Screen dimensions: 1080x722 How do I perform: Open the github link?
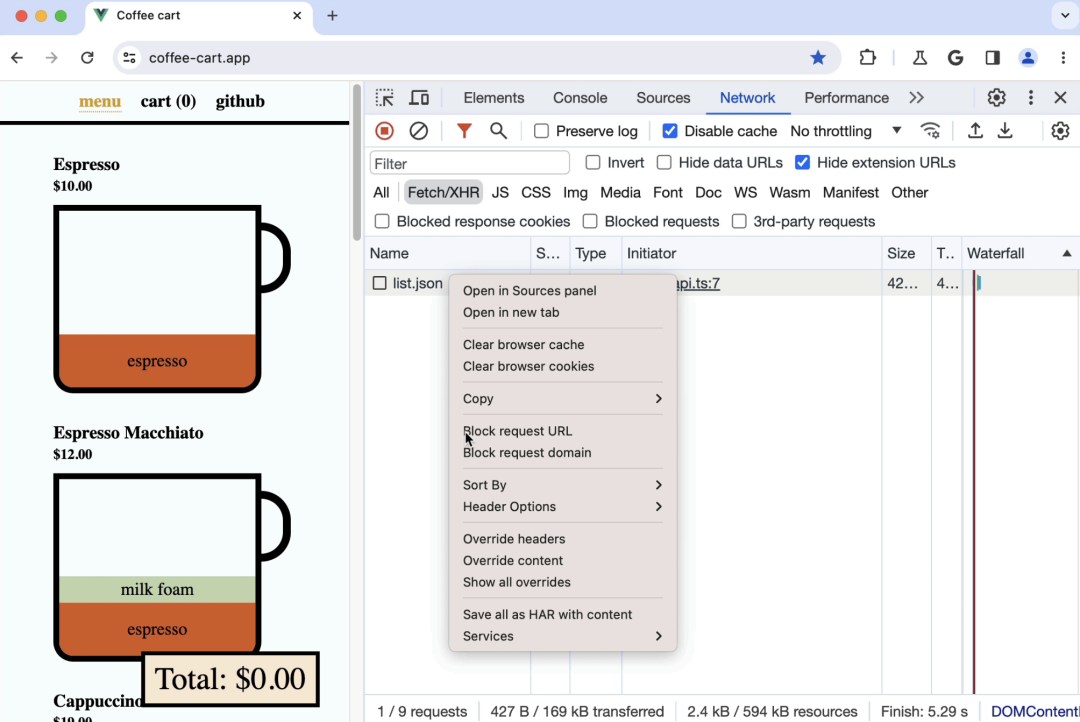click(x=240, y=101)
